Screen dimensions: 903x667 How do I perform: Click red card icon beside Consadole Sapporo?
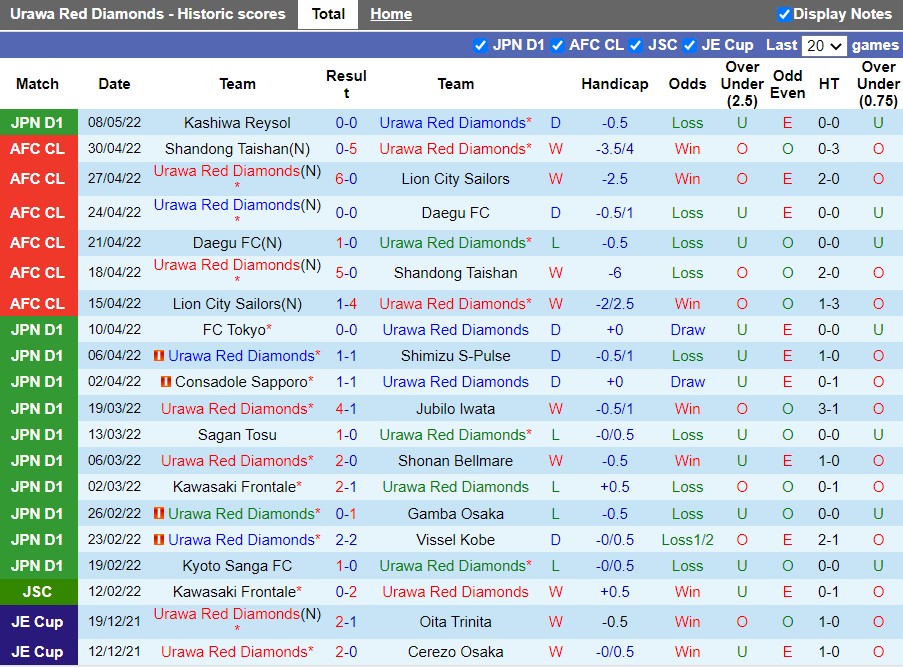click(166, 382)
